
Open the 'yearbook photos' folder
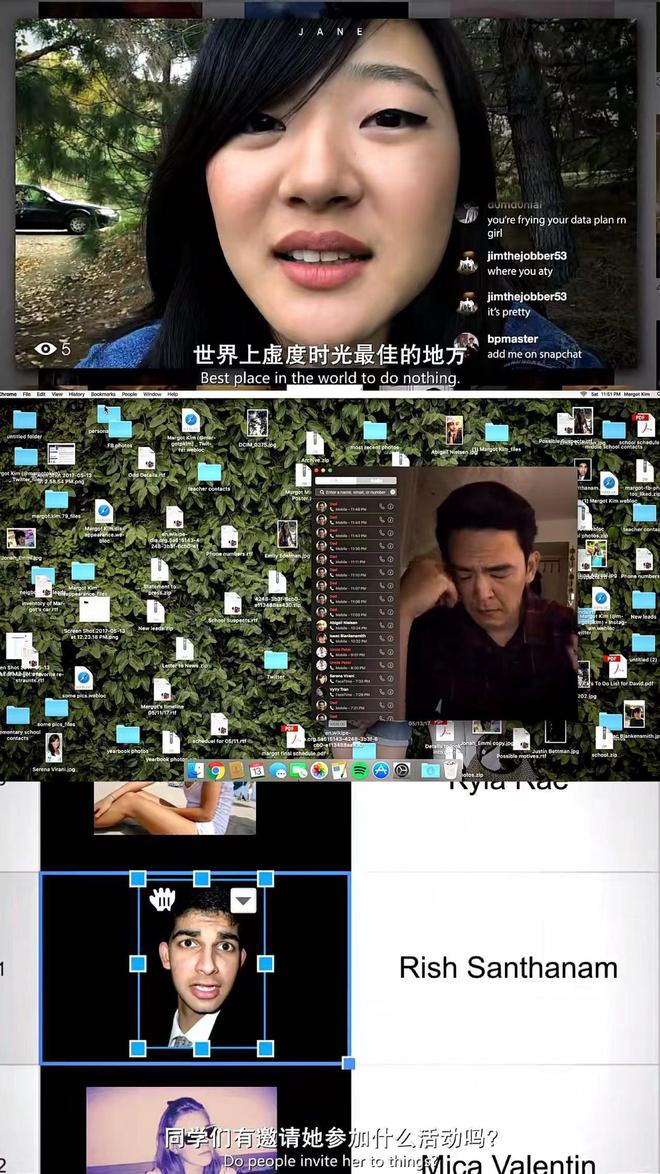click(x=127, y=734)
